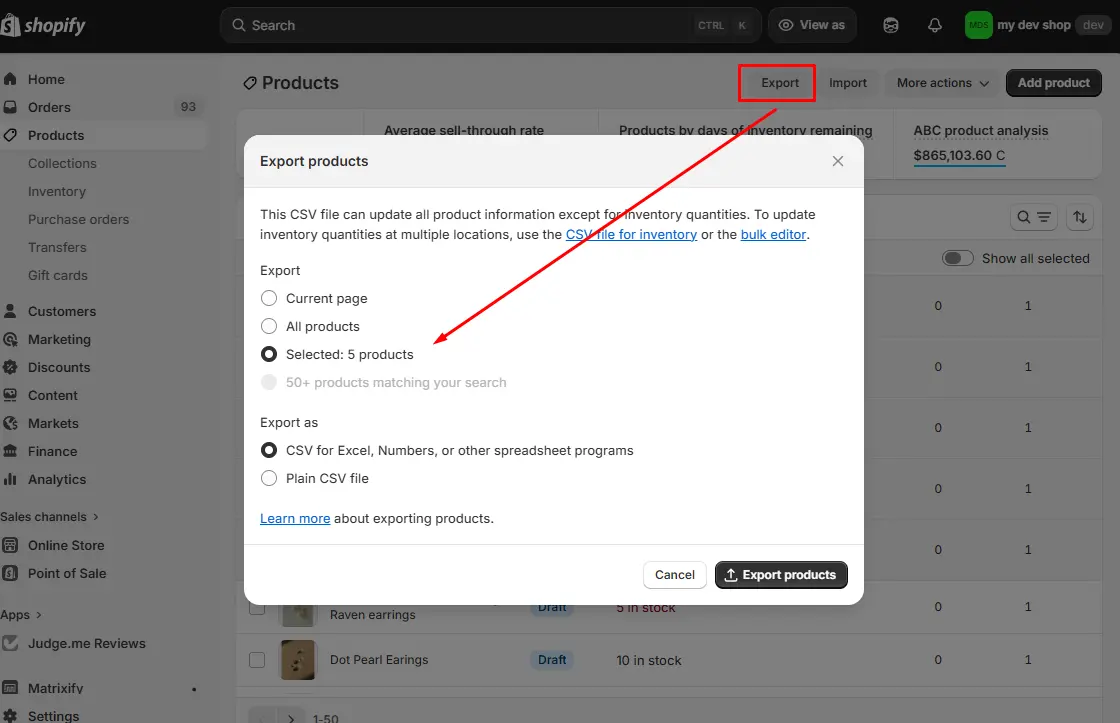Image resolution: width=1120 pixels, height=723 pixels.
Task: Open the CSV file for inventory link
Action: coord(632,234)
